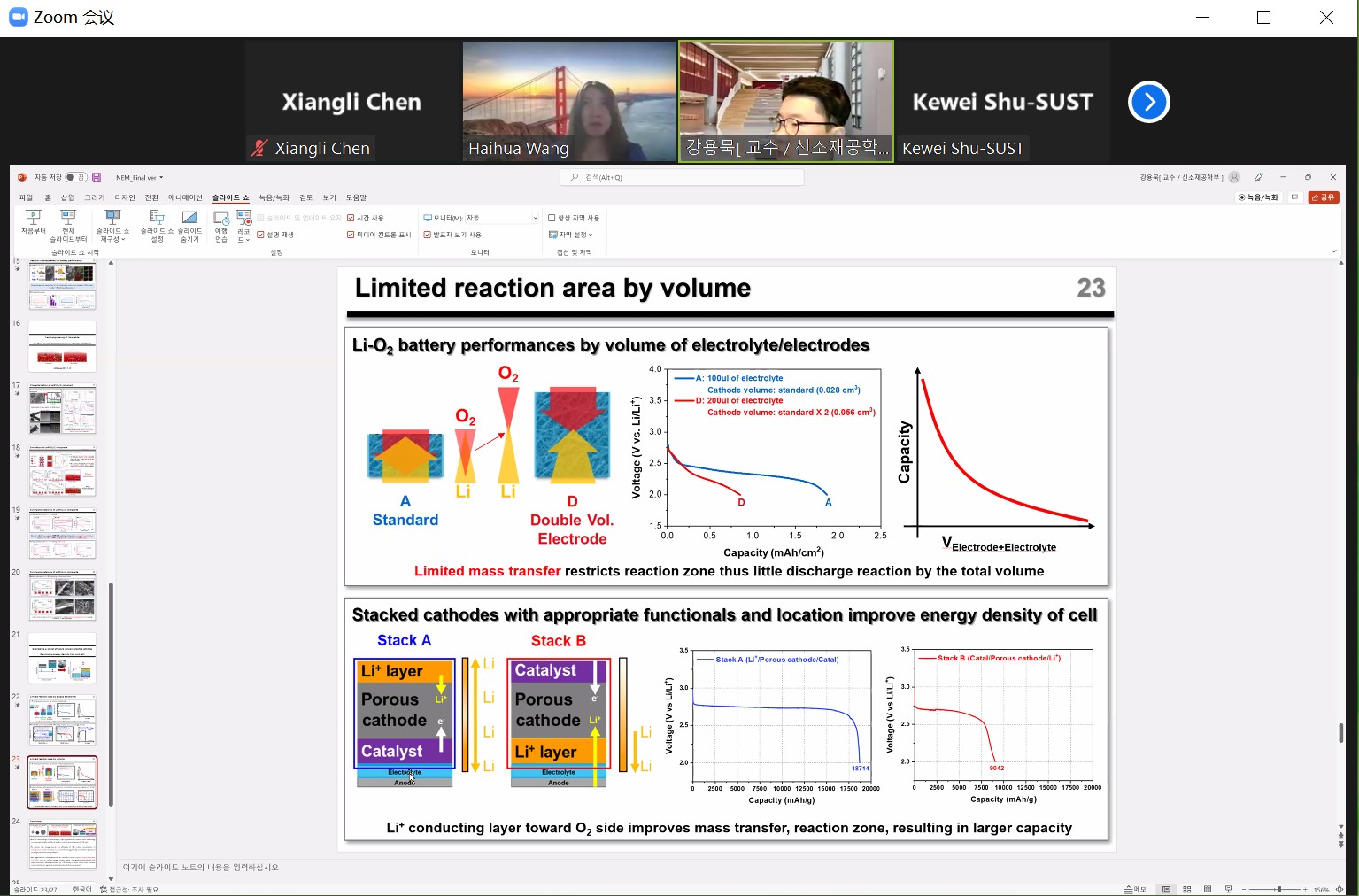Viewport: 1359px width, 896px height.
Task: Uncheck Use Timings (시간 사용) checkbox
Action: pyautogui.click(x=351, y=218)
